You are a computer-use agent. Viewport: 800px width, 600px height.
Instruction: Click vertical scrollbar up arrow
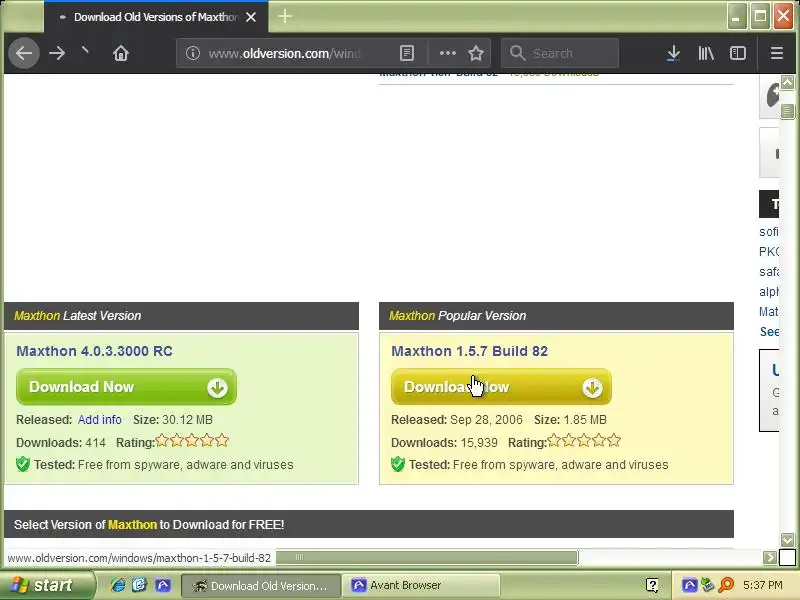point(787,82)
